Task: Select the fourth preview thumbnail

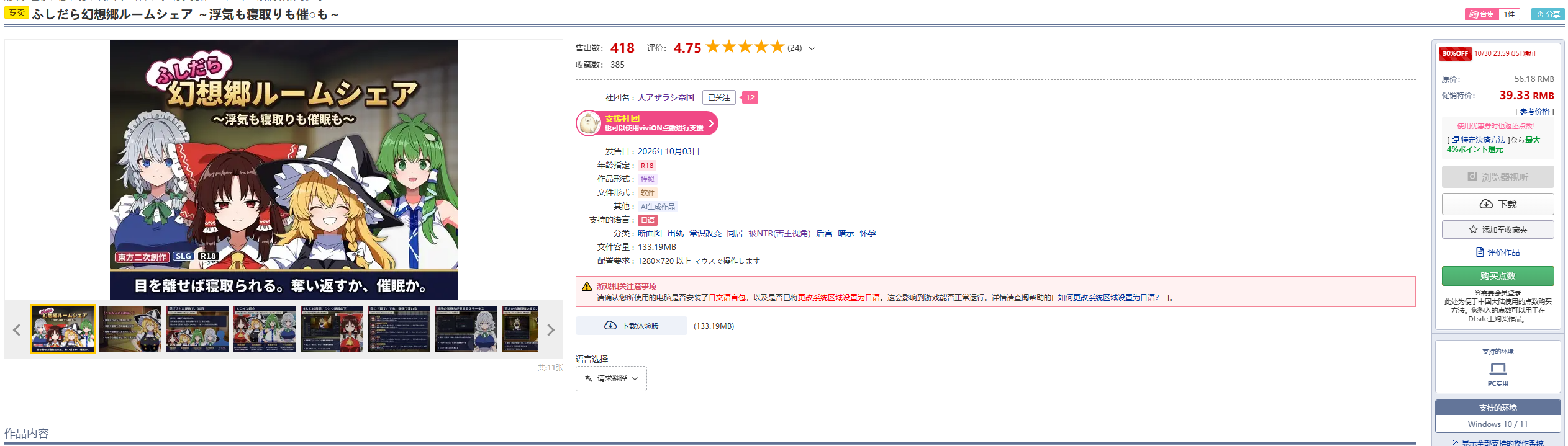Action: [265, 329]
